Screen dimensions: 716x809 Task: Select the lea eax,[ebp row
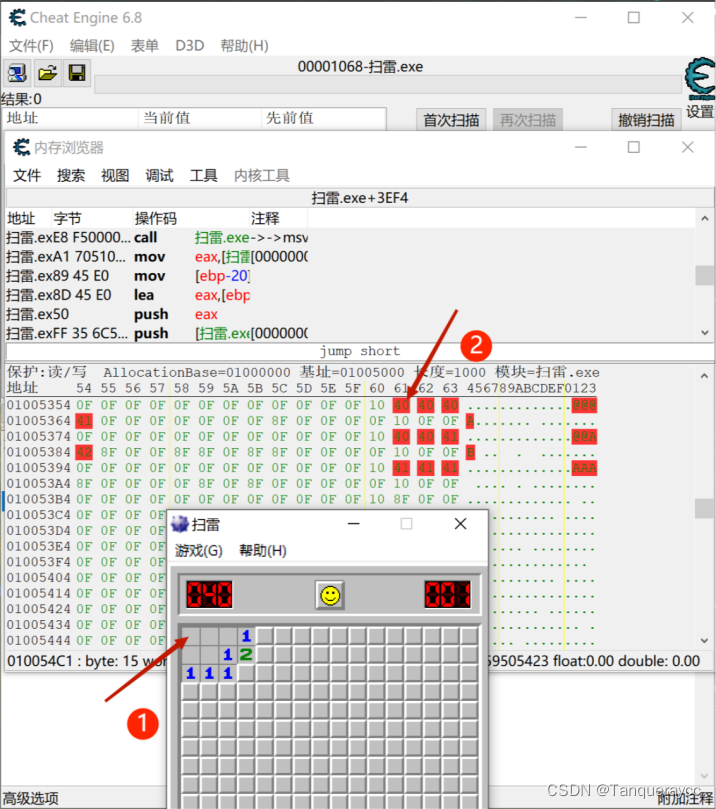tap(157, 295)
